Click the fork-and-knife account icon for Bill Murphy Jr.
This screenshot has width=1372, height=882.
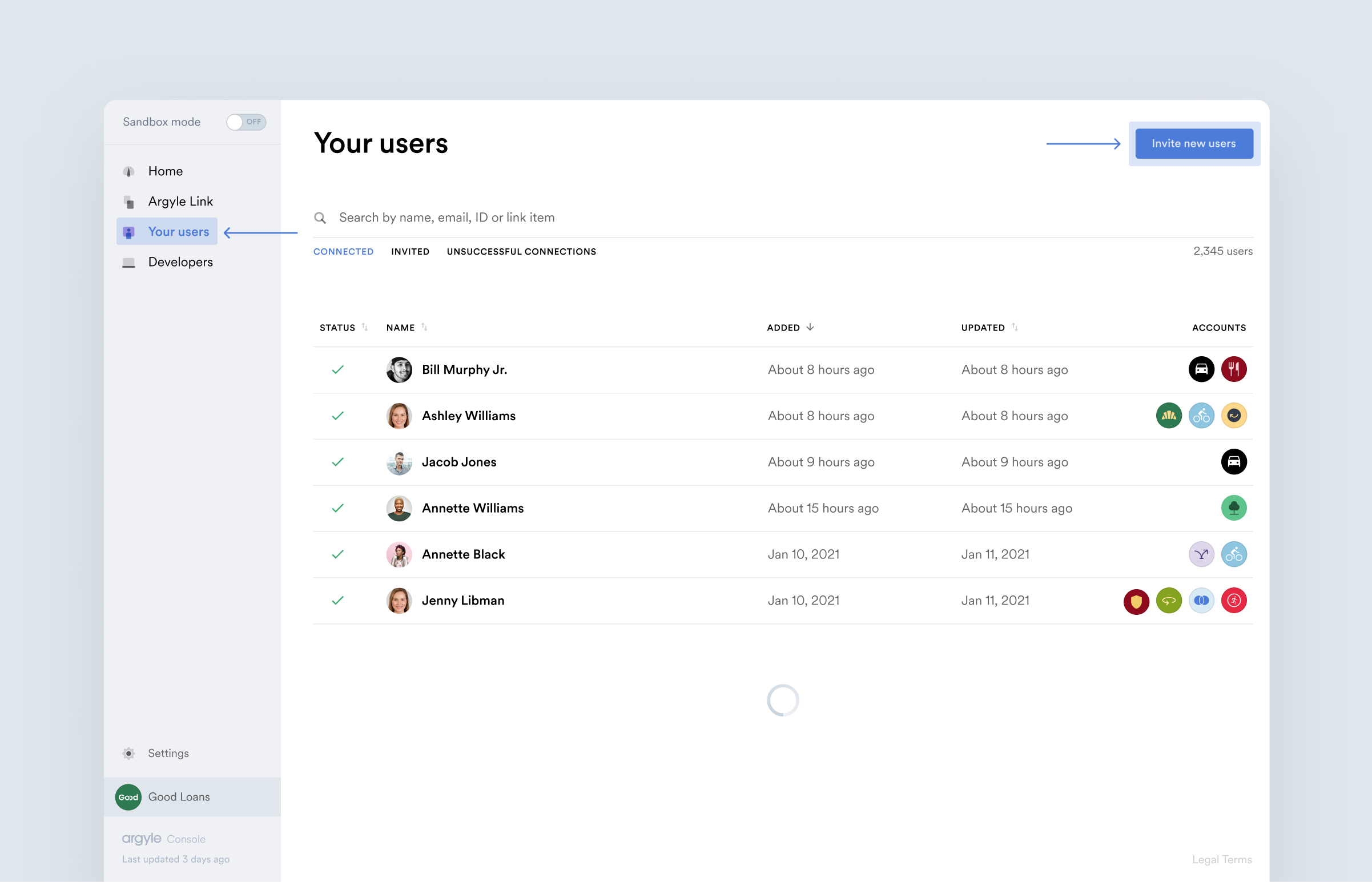(1233, 369)
